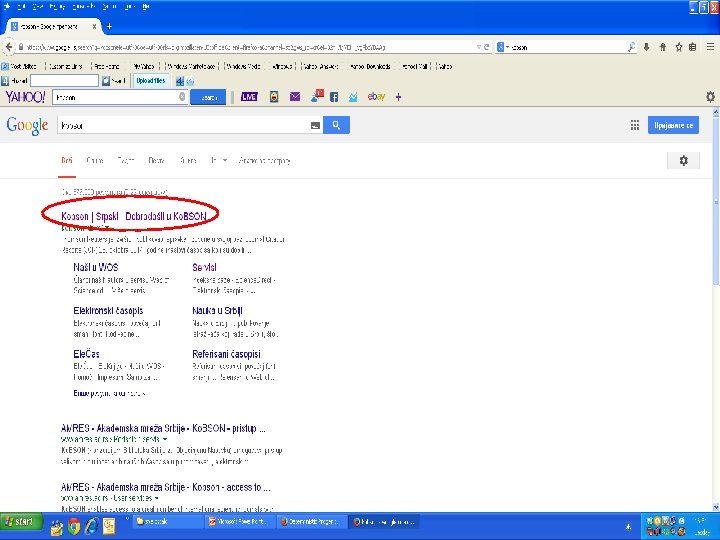The height and width of the screenshot is (540, 720).
Task: Expand the arrow next to Kobson result URL
Action: click(107, 228)
